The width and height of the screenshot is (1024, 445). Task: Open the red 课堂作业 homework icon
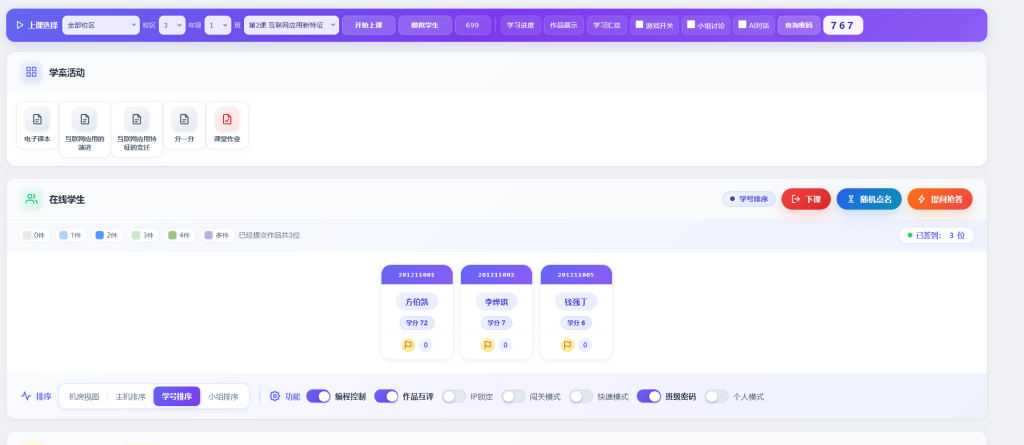[x=227, y=119]
